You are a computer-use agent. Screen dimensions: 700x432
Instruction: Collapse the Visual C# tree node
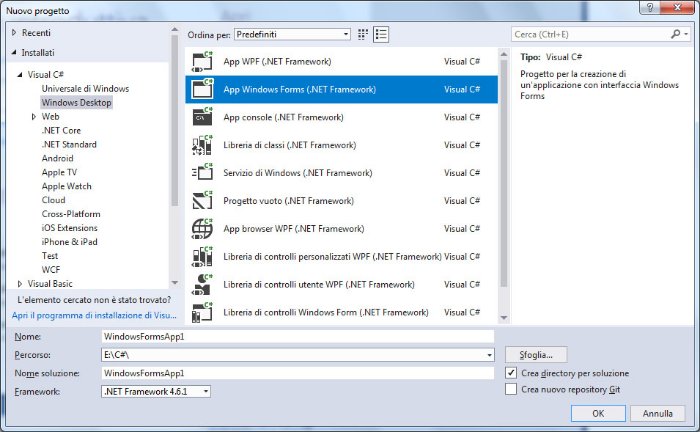tap(20, 75)
